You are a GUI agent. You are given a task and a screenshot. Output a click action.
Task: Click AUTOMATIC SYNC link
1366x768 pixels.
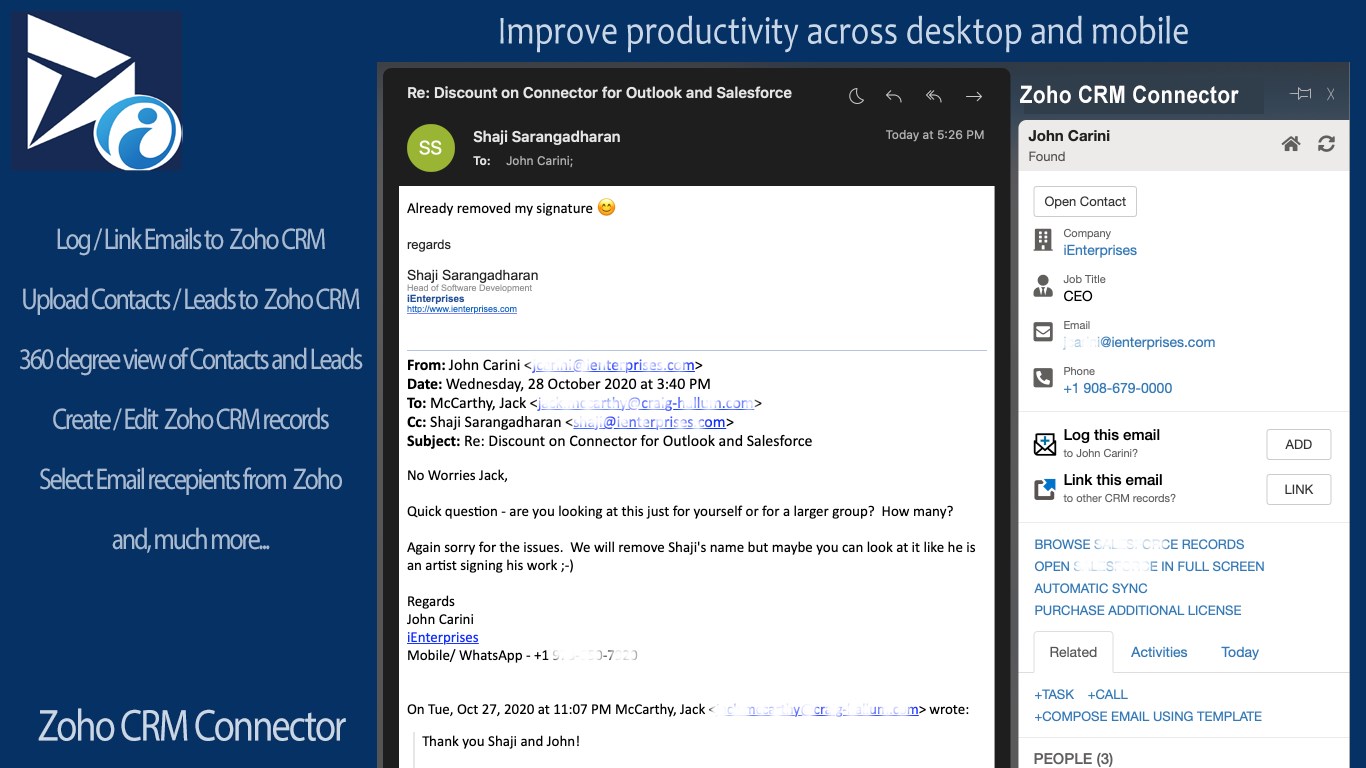coord(1091,588)
